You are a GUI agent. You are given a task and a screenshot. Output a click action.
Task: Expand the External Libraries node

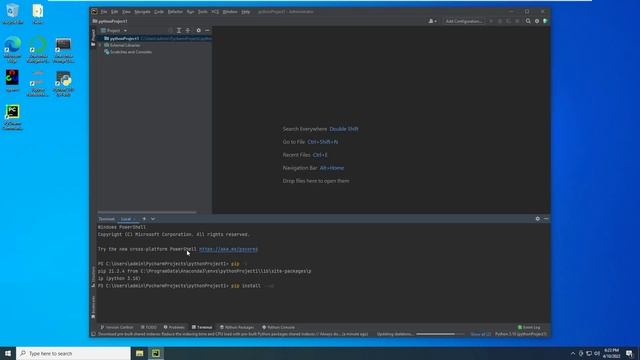[100, 45]
